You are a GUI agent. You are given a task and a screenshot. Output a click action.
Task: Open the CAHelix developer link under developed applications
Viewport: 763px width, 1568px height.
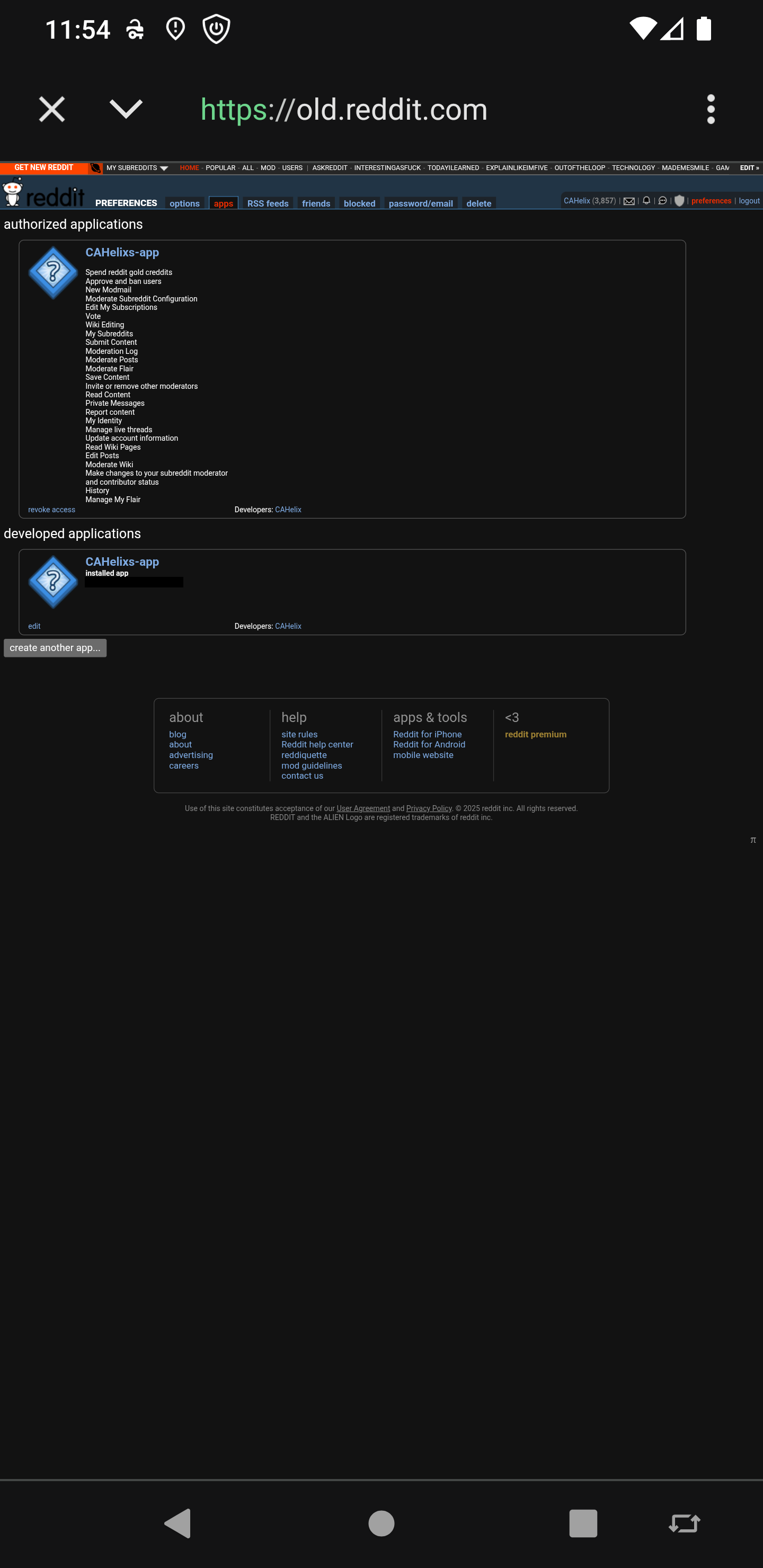pos(288,626)
